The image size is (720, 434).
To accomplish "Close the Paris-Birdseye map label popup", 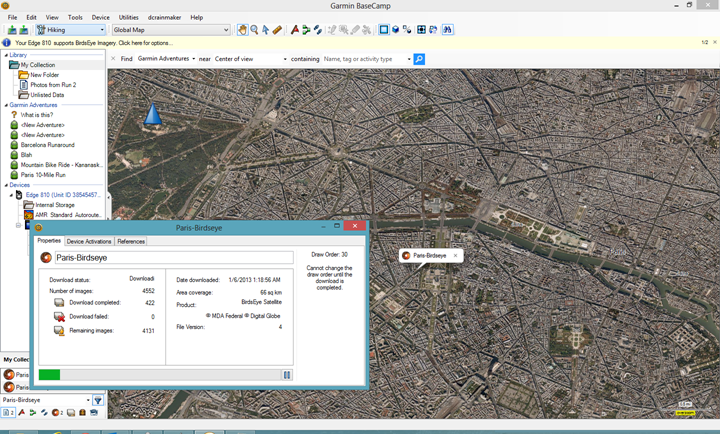I will click(456, 255).
